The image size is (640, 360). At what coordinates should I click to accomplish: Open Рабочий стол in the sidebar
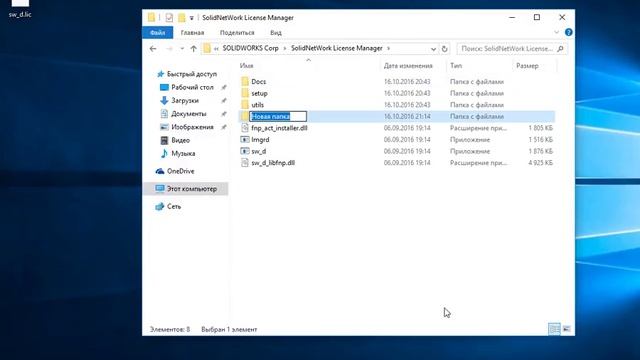[x=192, y=87]
